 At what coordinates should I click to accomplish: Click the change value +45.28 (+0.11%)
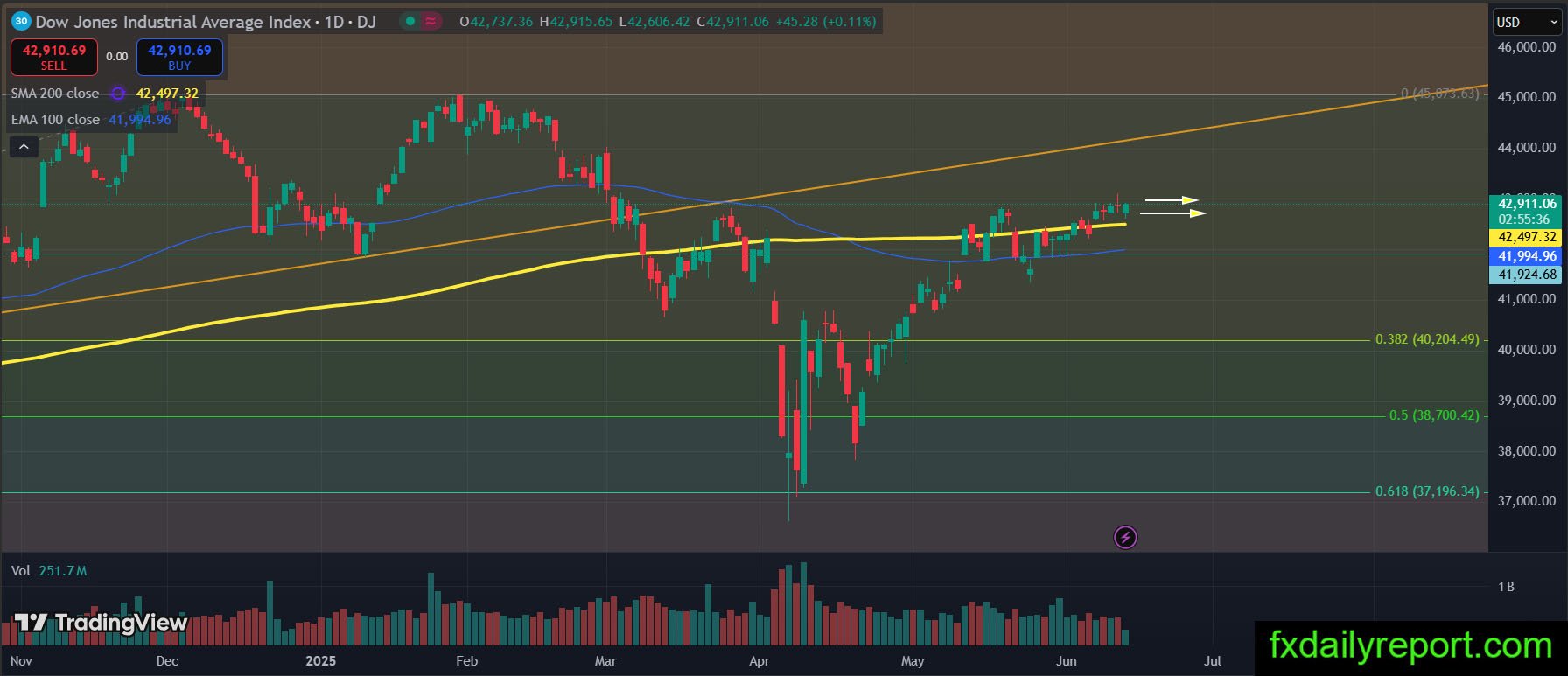tap(826, 22)
